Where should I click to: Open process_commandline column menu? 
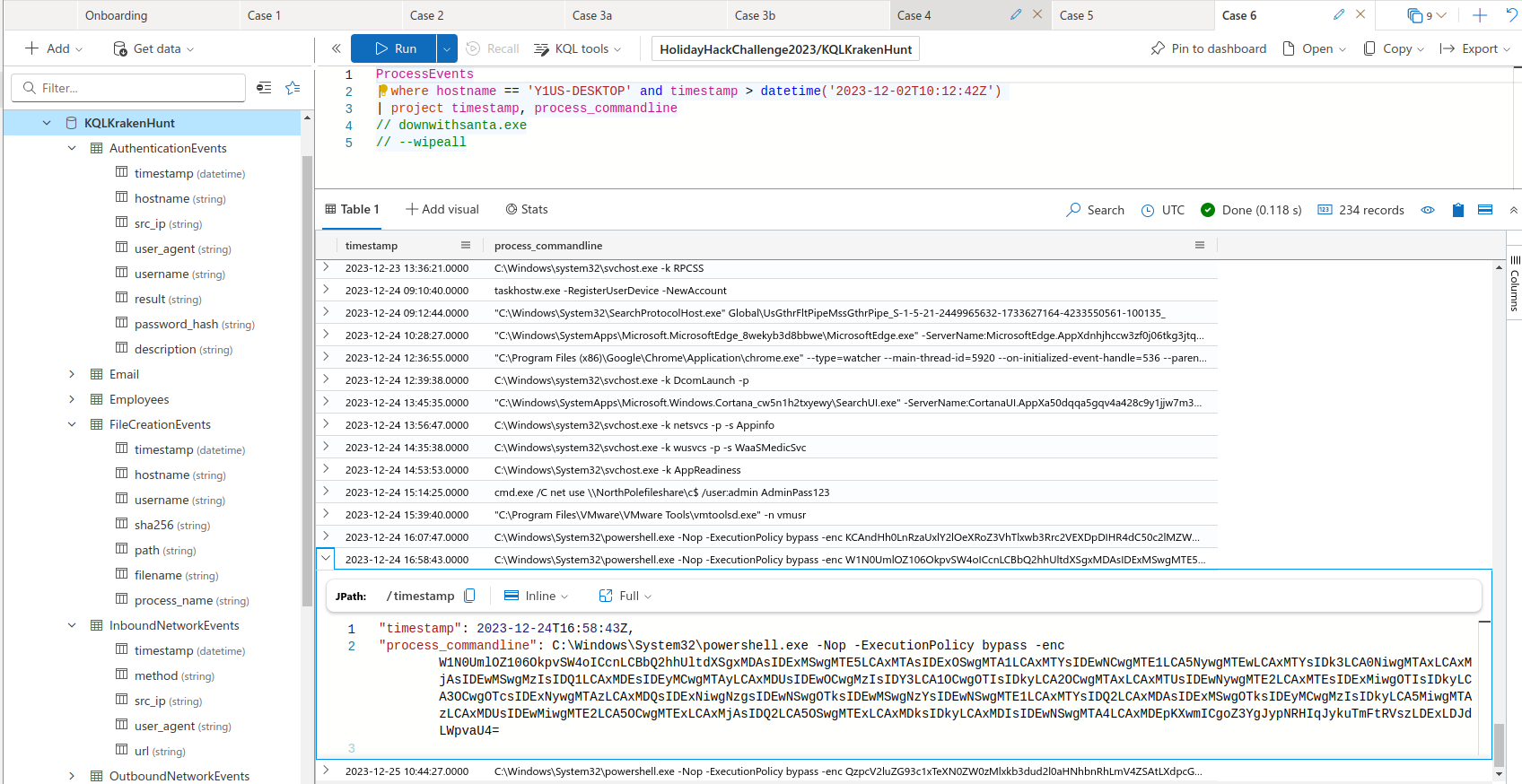(x=1200, y=245)
